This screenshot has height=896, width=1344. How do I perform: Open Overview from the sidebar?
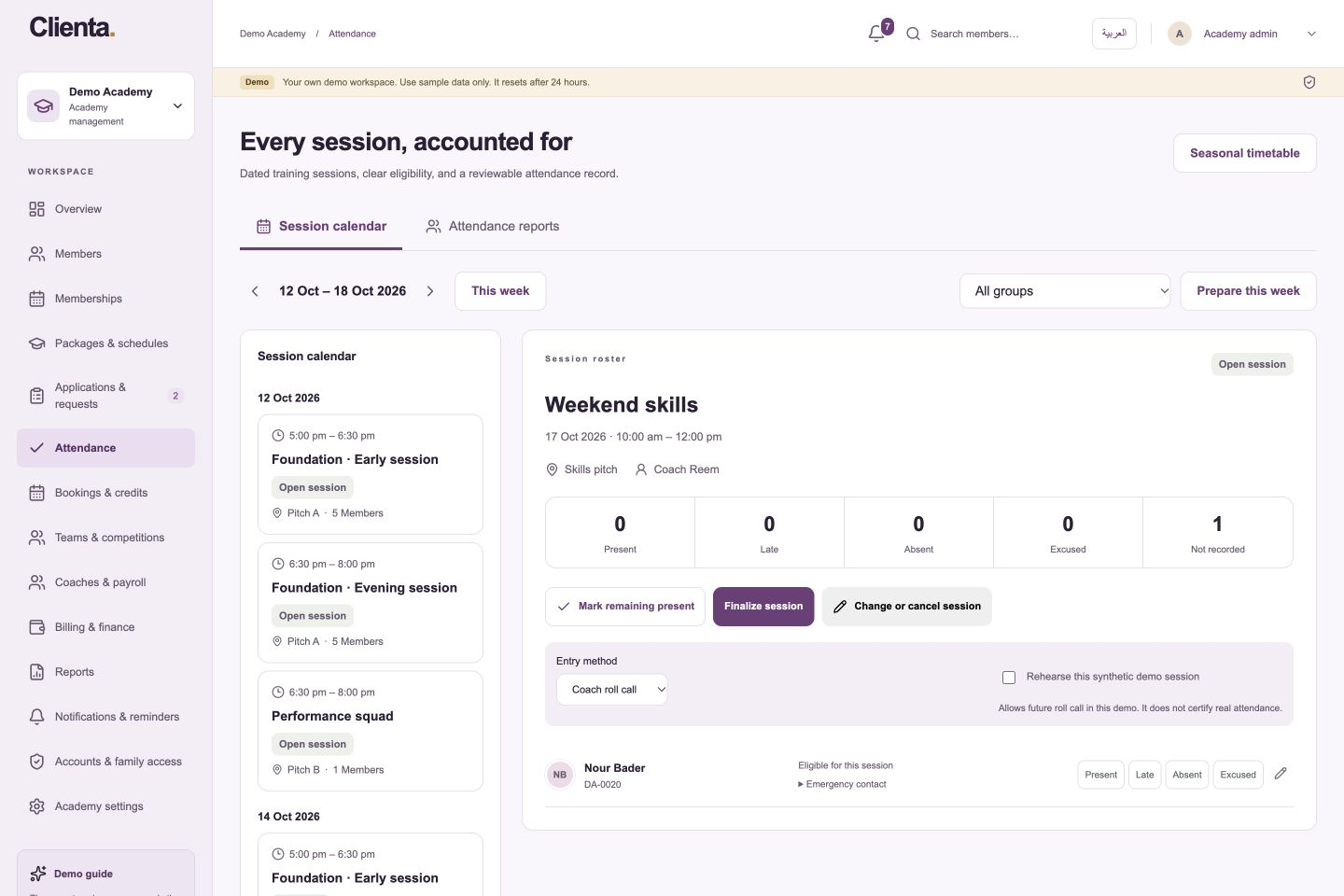tap(105, 209)
